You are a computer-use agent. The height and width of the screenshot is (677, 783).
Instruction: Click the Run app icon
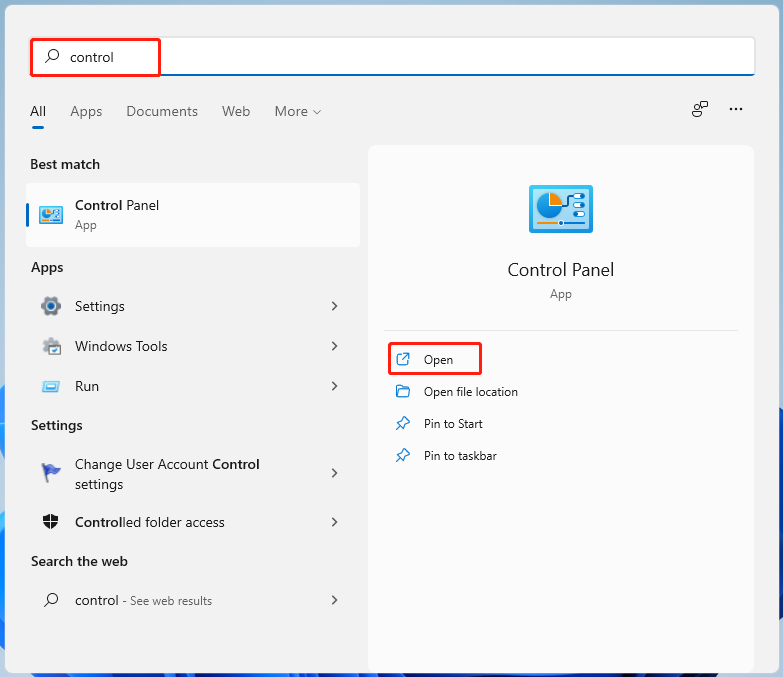tap(51, 386)
